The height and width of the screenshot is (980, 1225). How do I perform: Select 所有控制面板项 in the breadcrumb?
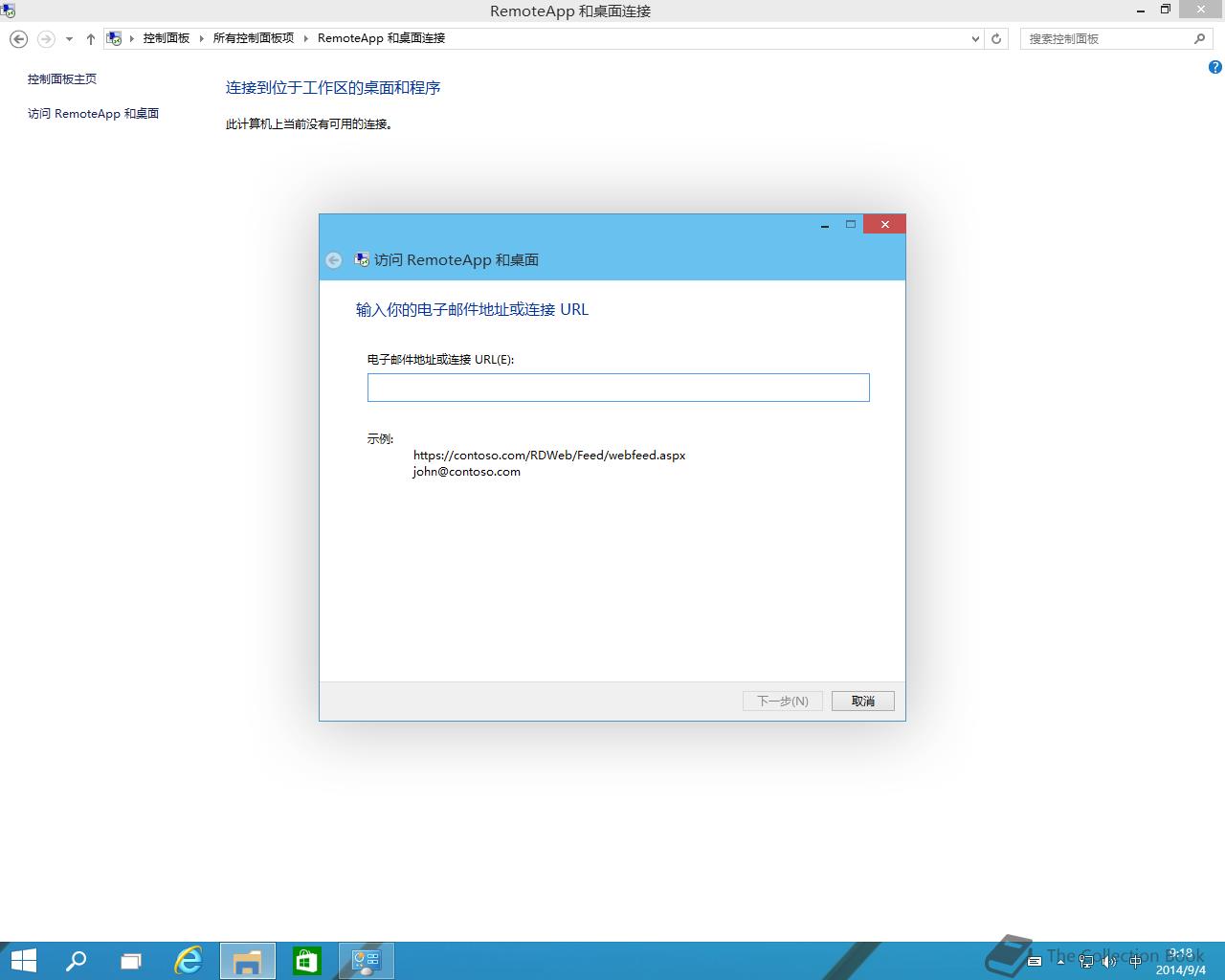(x=254, y=38)
